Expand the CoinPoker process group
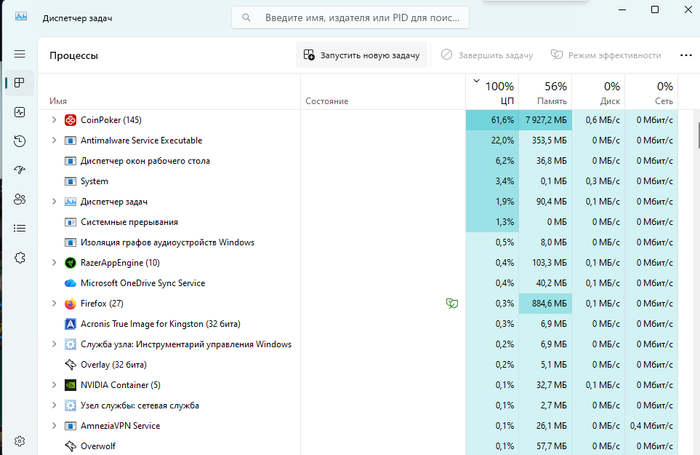700x455 pixels. 54,120
